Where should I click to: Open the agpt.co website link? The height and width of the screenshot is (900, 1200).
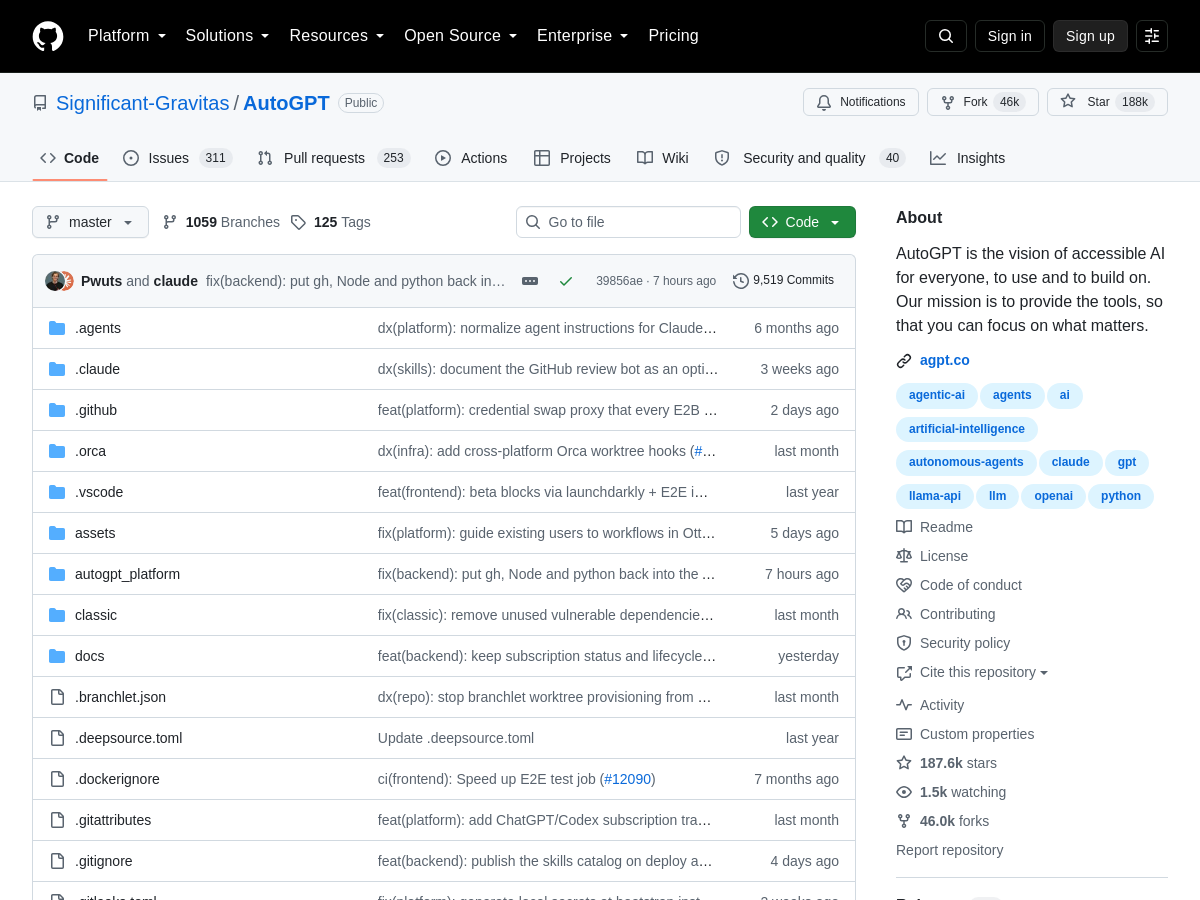pyautogui.click(x=945, y=360)
